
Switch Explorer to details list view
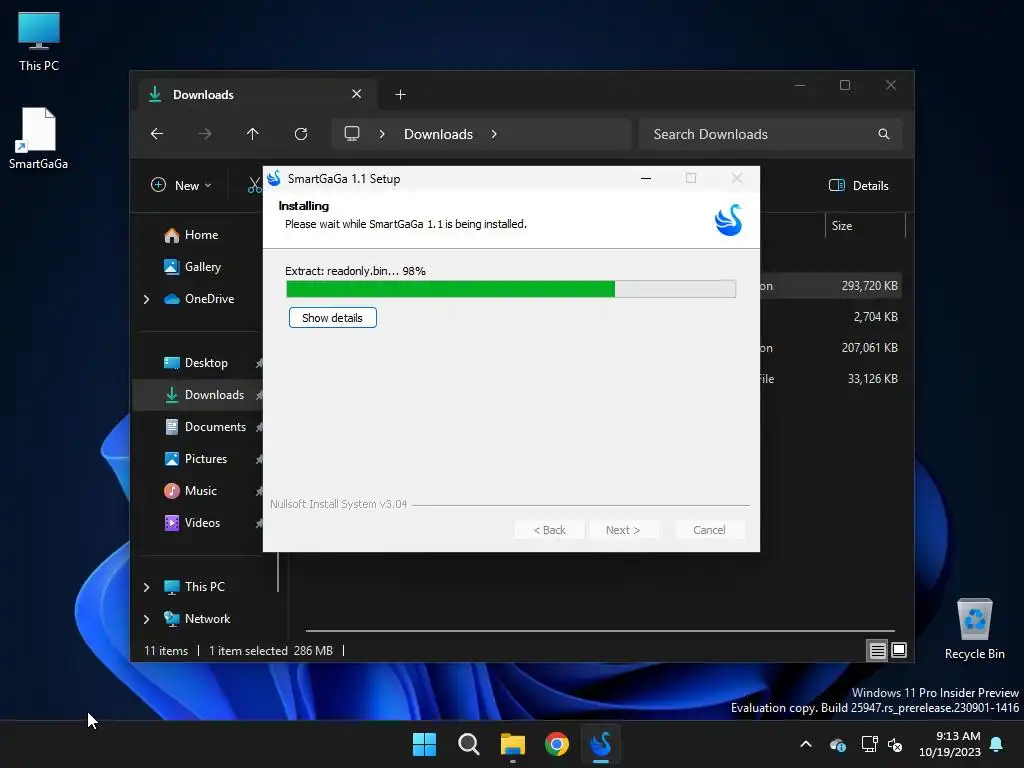(877, 650)
